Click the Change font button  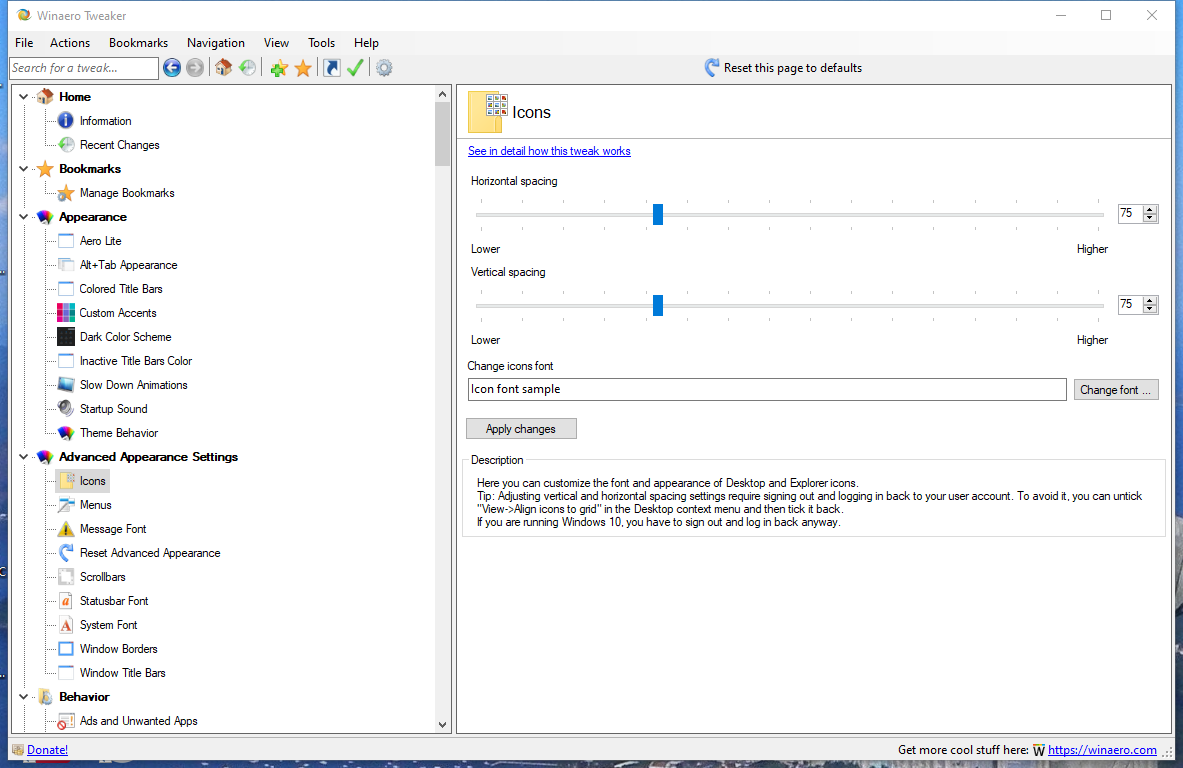point(1116,389)
